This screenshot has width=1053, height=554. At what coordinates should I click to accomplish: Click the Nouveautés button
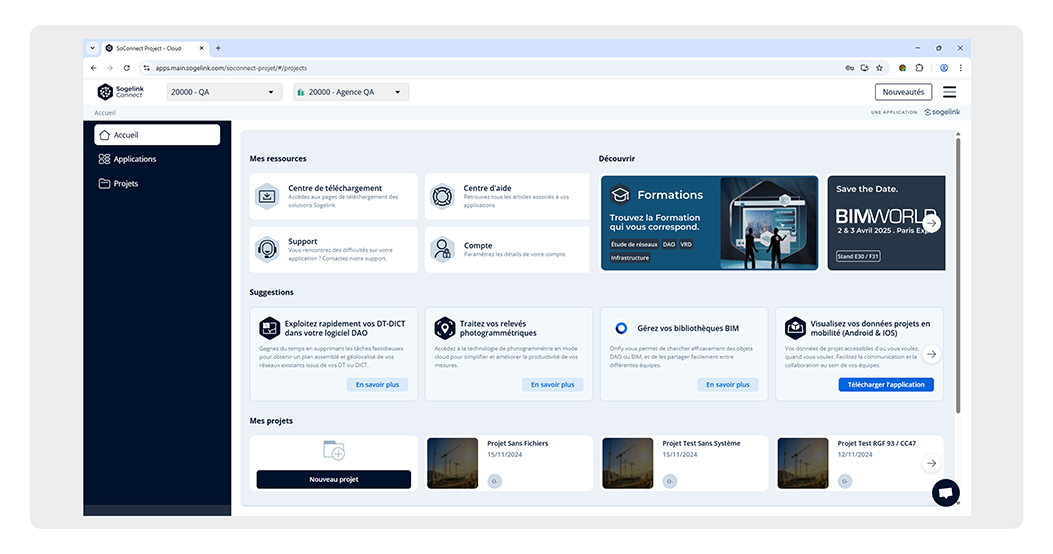pos(903,92)
